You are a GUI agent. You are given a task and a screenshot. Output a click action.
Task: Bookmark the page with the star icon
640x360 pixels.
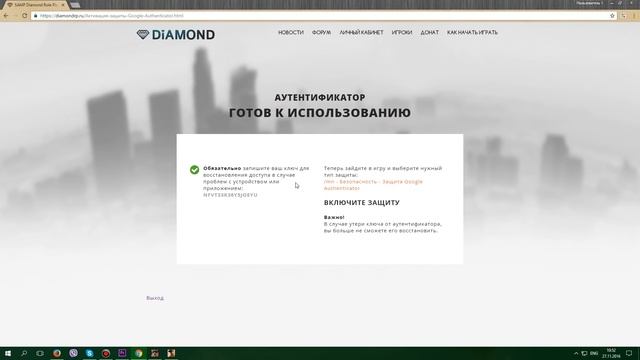point(612,16)
